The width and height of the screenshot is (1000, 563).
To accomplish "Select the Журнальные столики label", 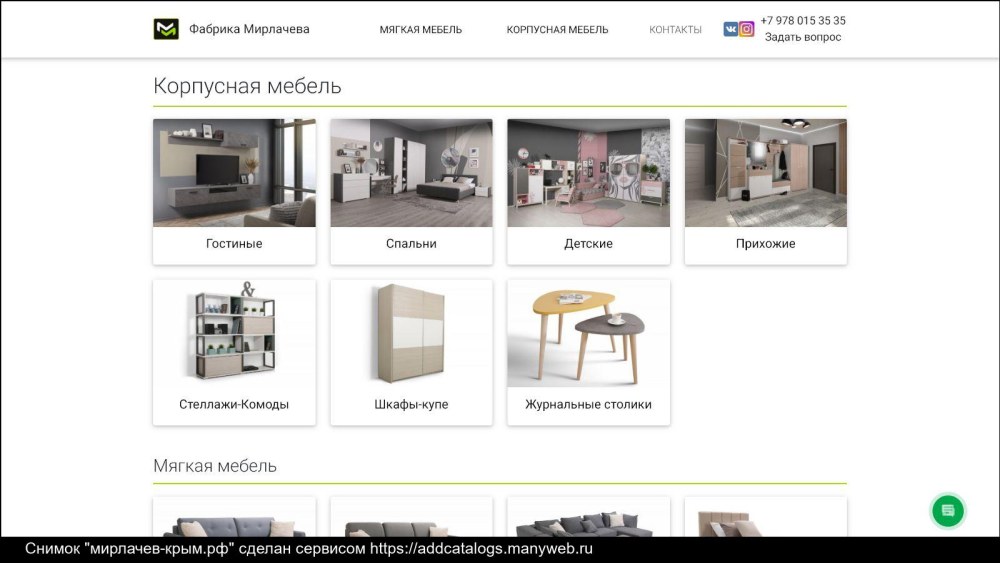I will 589,404.
